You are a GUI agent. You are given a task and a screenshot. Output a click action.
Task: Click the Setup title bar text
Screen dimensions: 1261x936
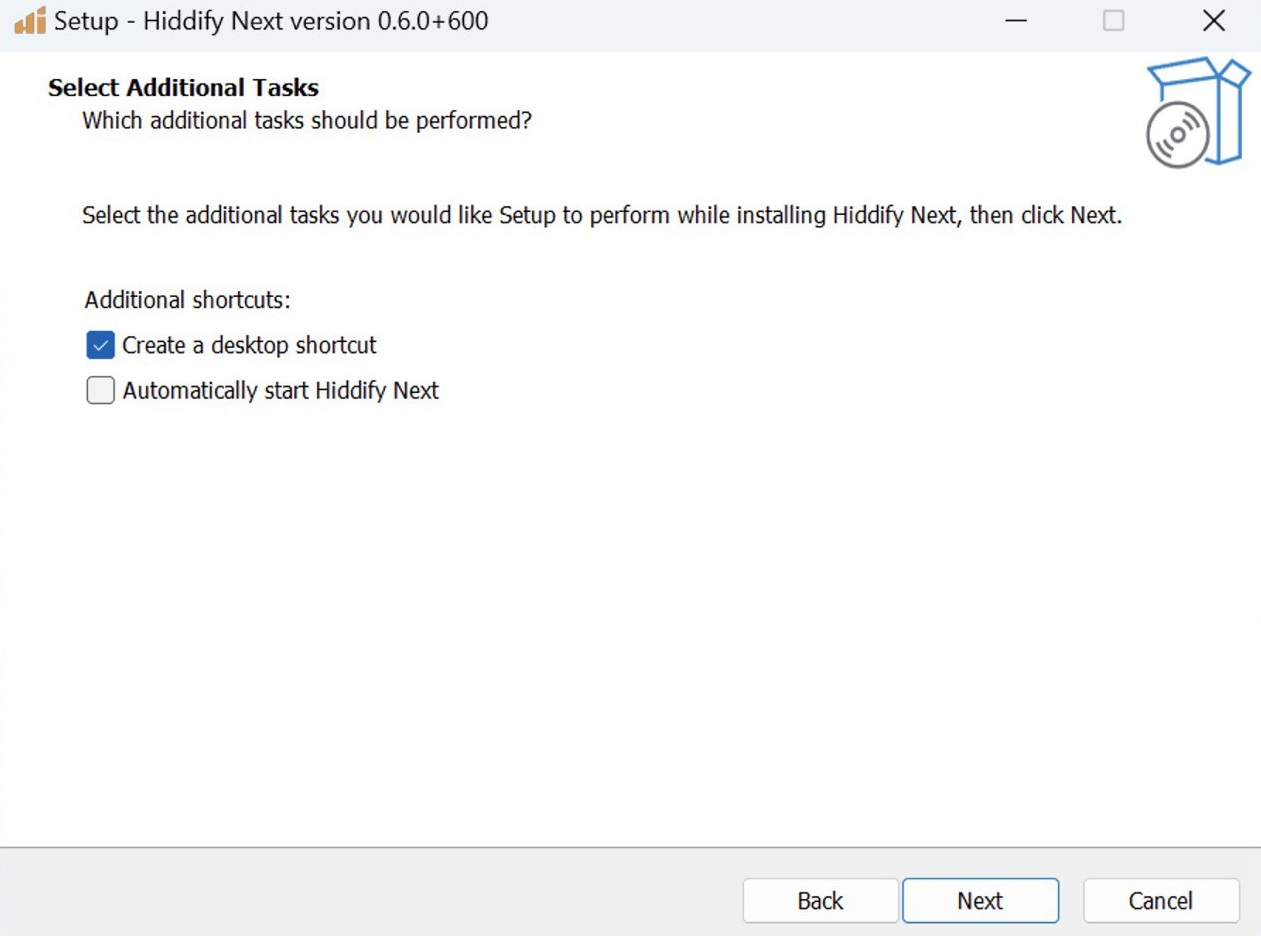pyautogui.click(x=271, y=21)
